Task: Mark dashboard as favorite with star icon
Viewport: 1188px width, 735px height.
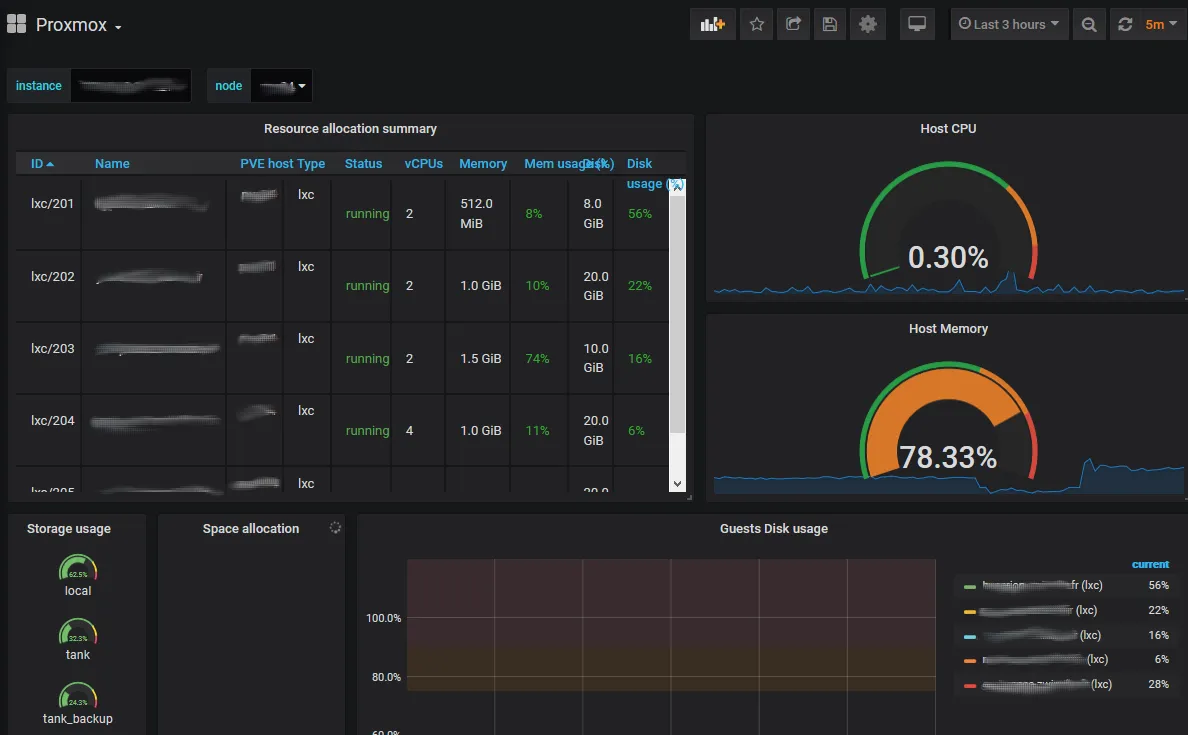Action: click(x=756, y=24)
